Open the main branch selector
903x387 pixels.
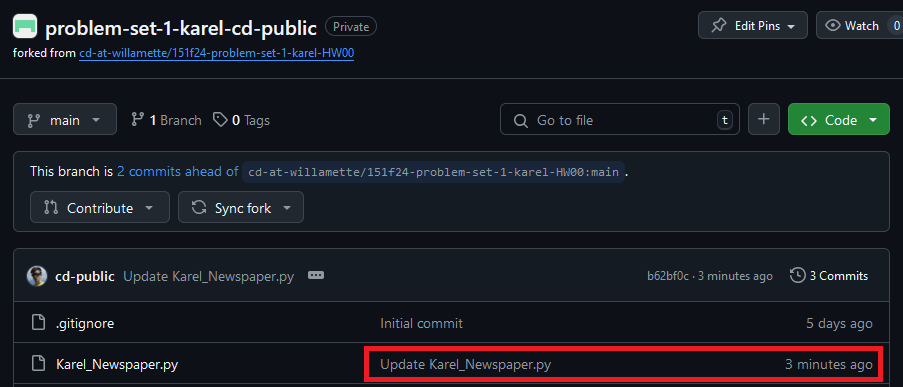click(x=64, y=120)
